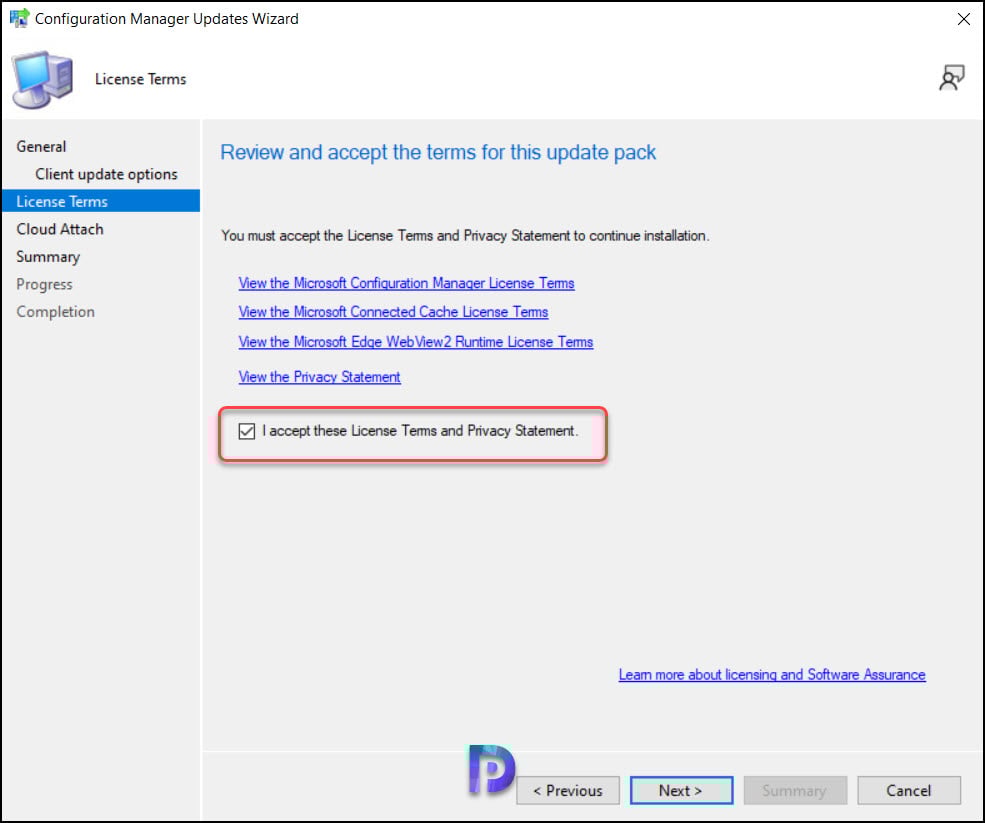The image size is (985, 823).
Task: Select the Progress step in sidebar
Action: 44,284
